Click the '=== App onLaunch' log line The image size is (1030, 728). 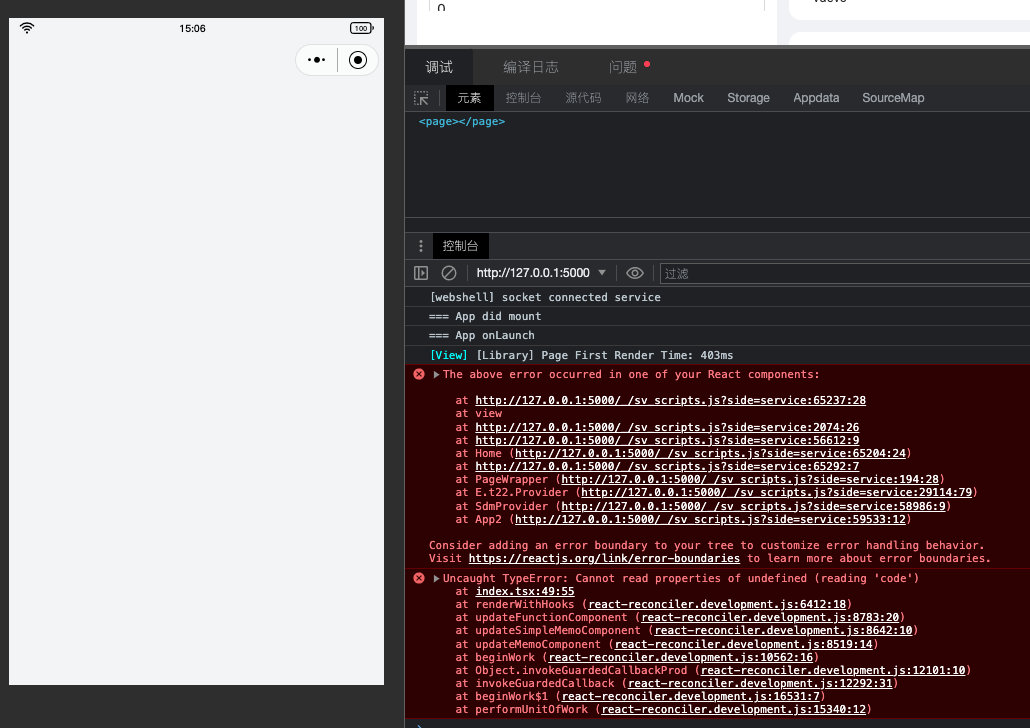(481, 335)
